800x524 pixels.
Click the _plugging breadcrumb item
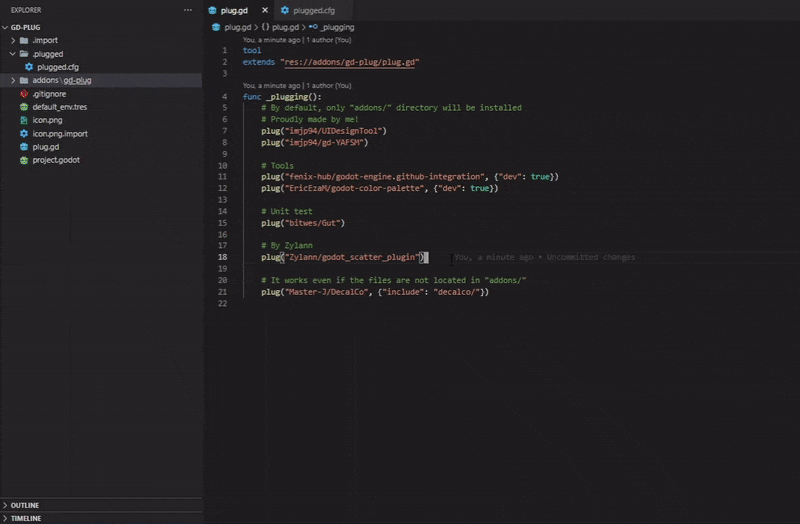(x=337, y=27)
